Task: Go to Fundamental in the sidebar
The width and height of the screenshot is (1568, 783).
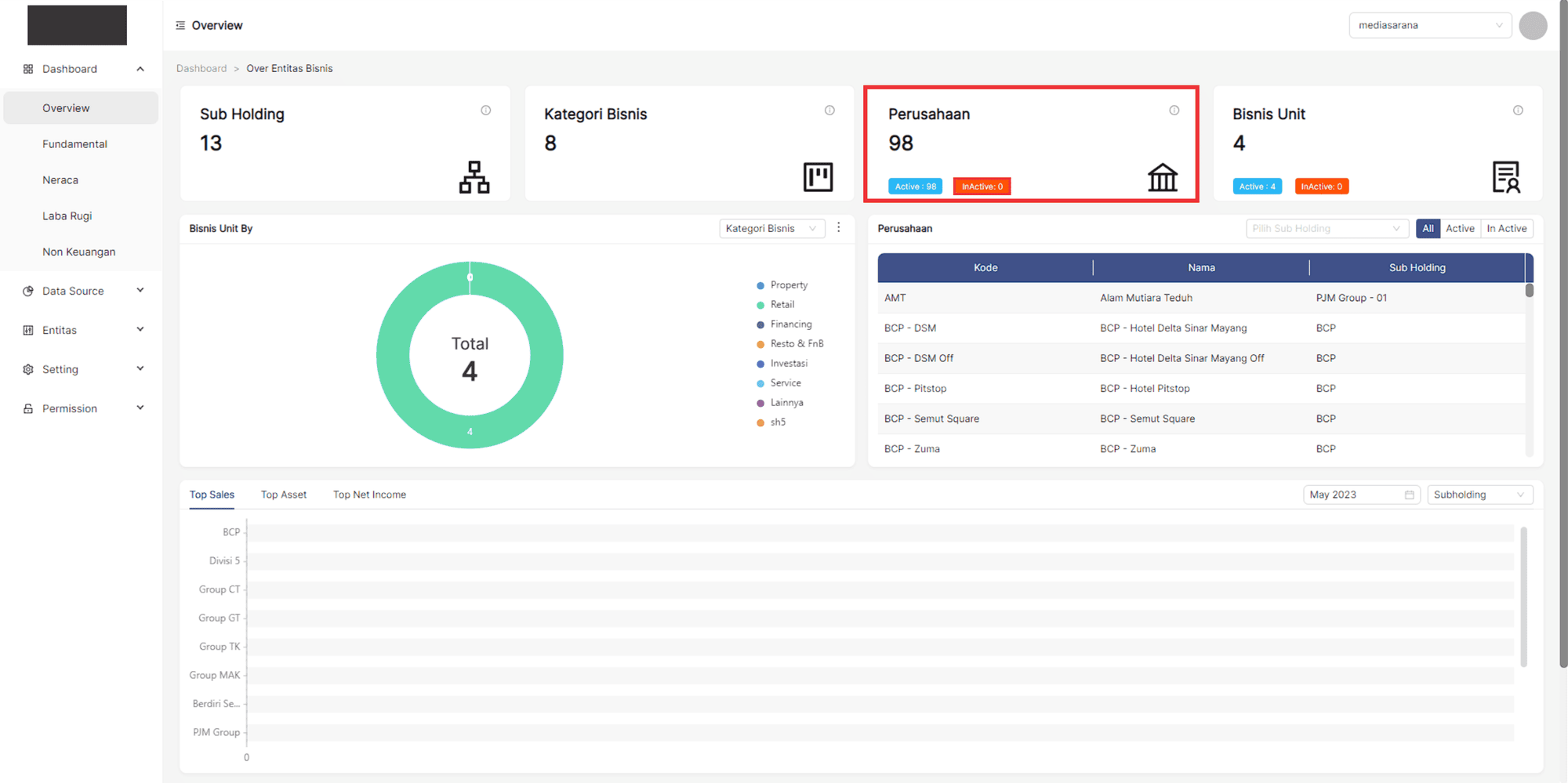Action: (74, 144)
